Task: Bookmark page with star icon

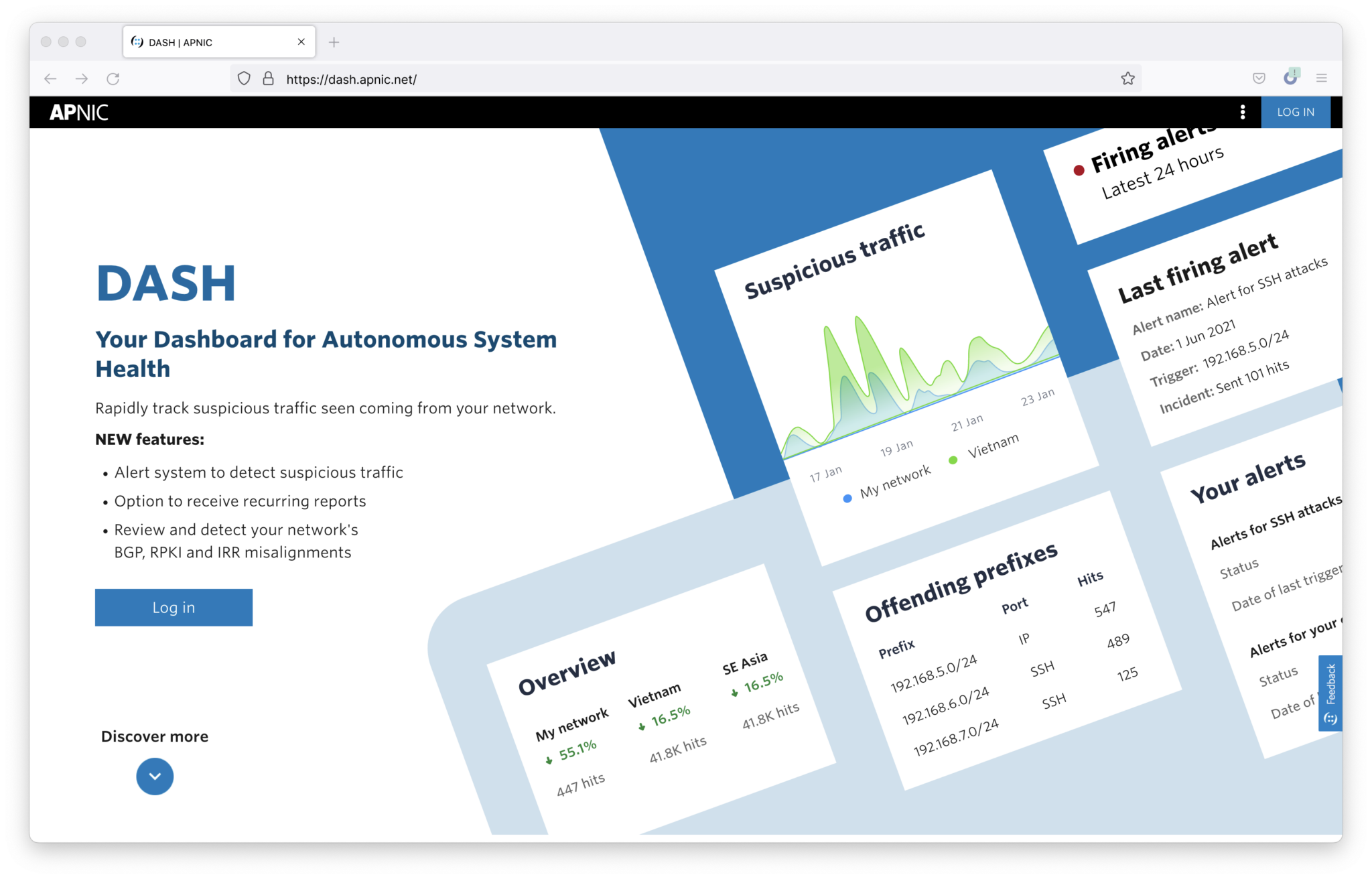Action: pos(1127,78)
